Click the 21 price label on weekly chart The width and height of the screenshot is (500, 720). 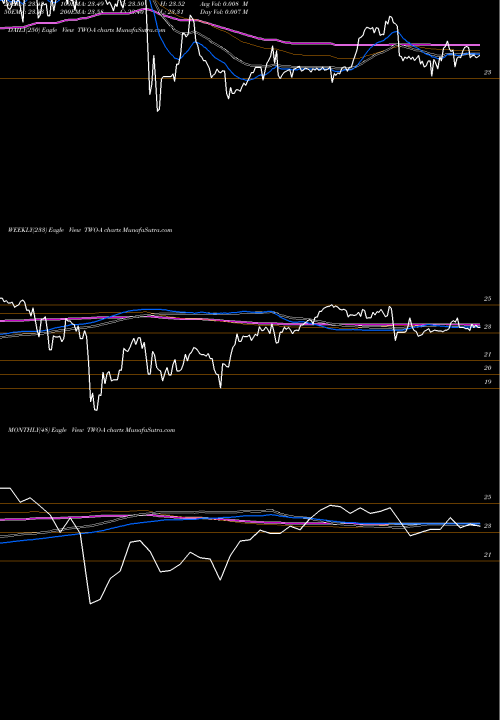pyautogui.click(x=487, y=354)
